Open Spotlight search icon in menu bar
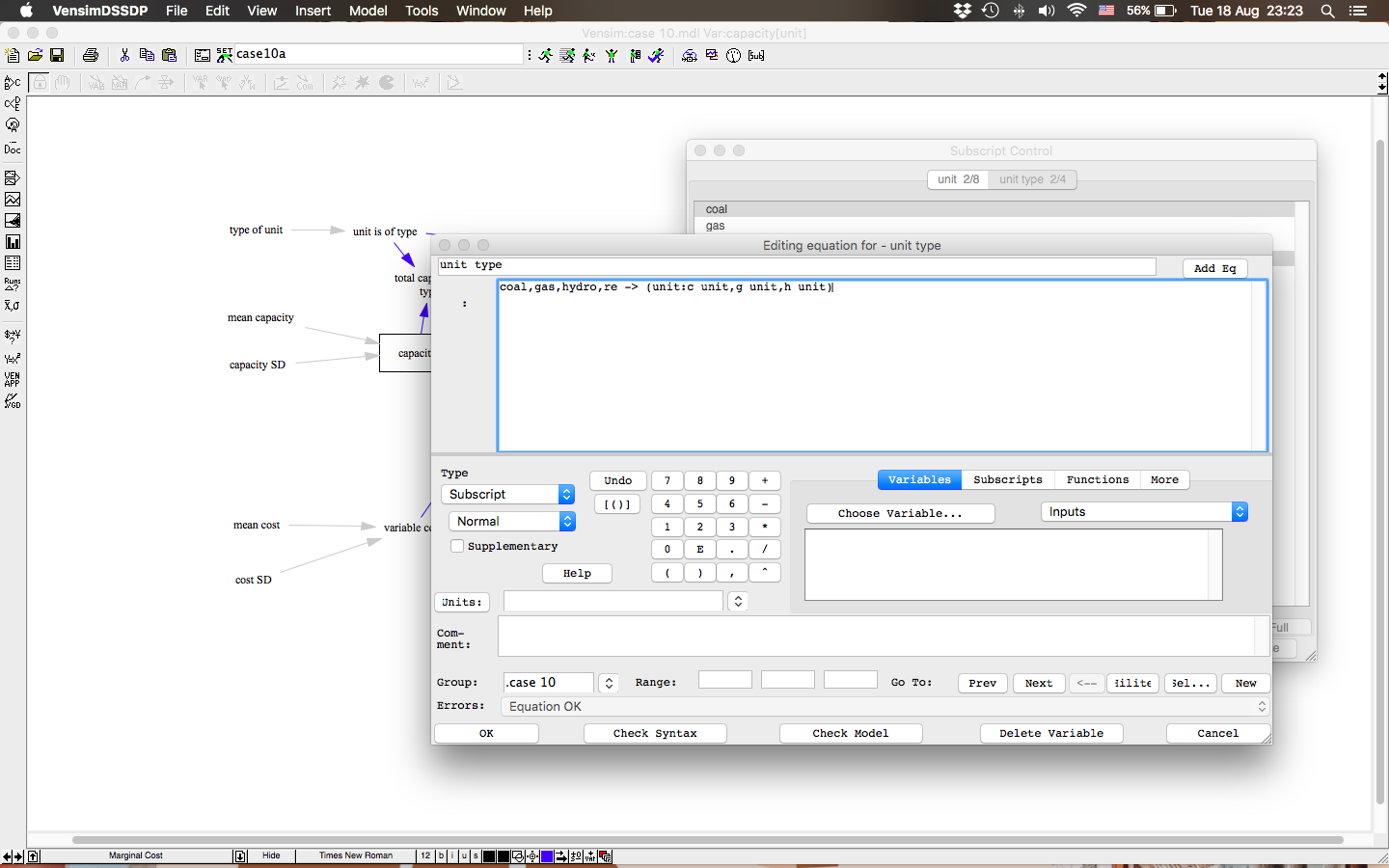 [x=1328, y=11]
